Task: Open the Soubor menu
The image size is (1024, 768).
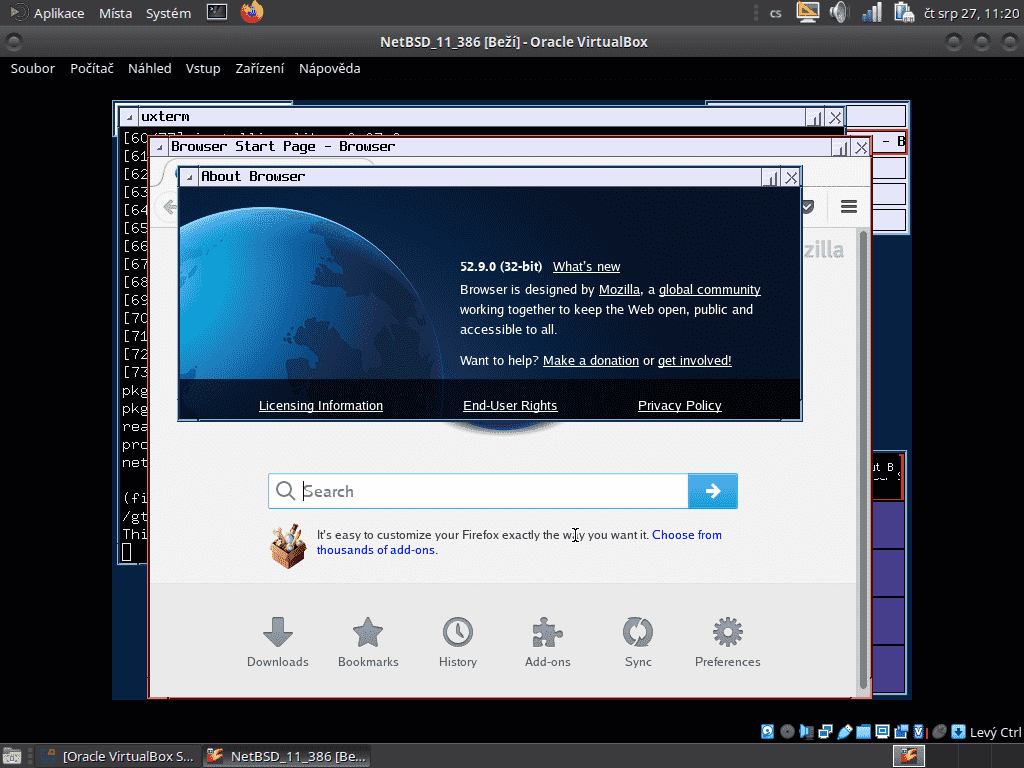Action: click(33, 69)
